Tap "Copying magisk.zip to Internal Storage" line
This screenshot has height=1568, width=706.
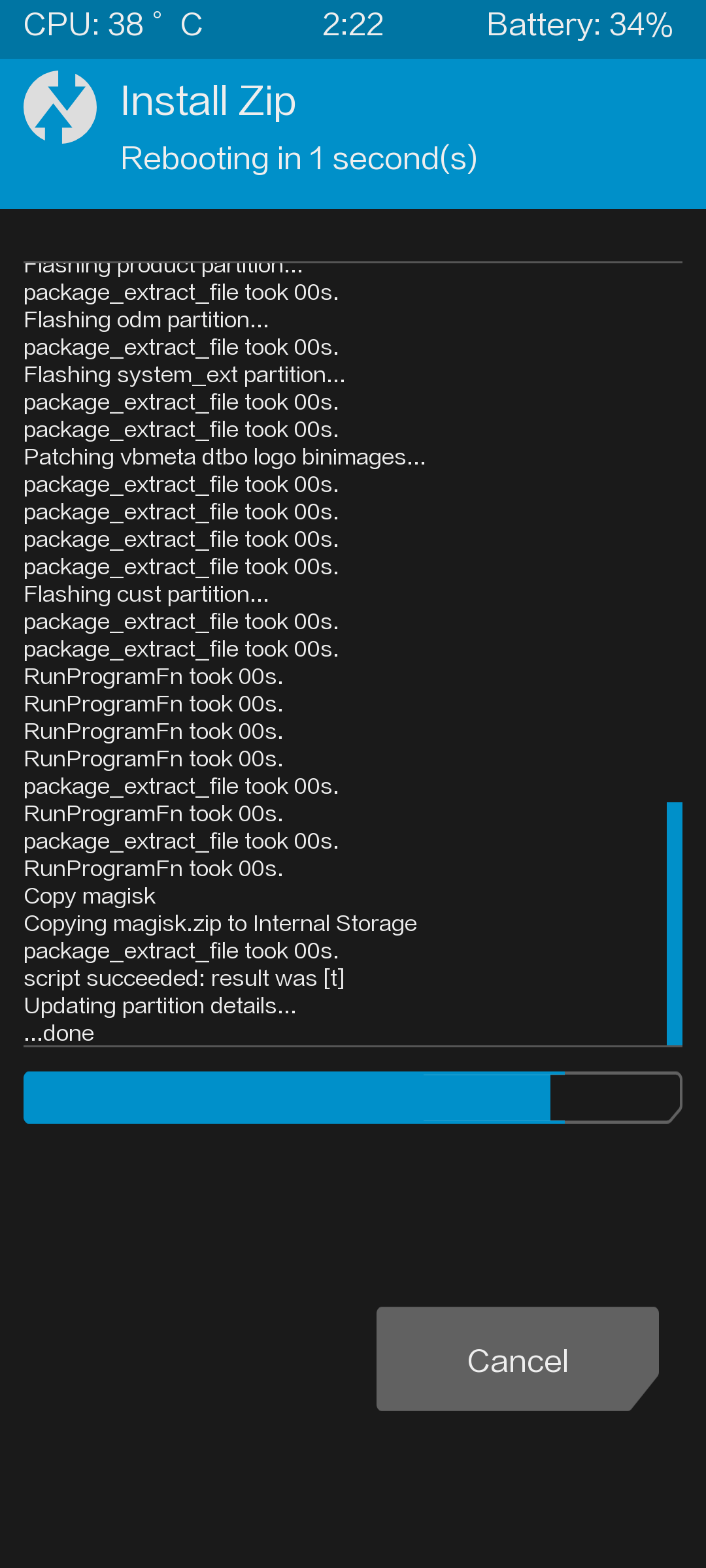pyautogui.click(x=220, y=924)
